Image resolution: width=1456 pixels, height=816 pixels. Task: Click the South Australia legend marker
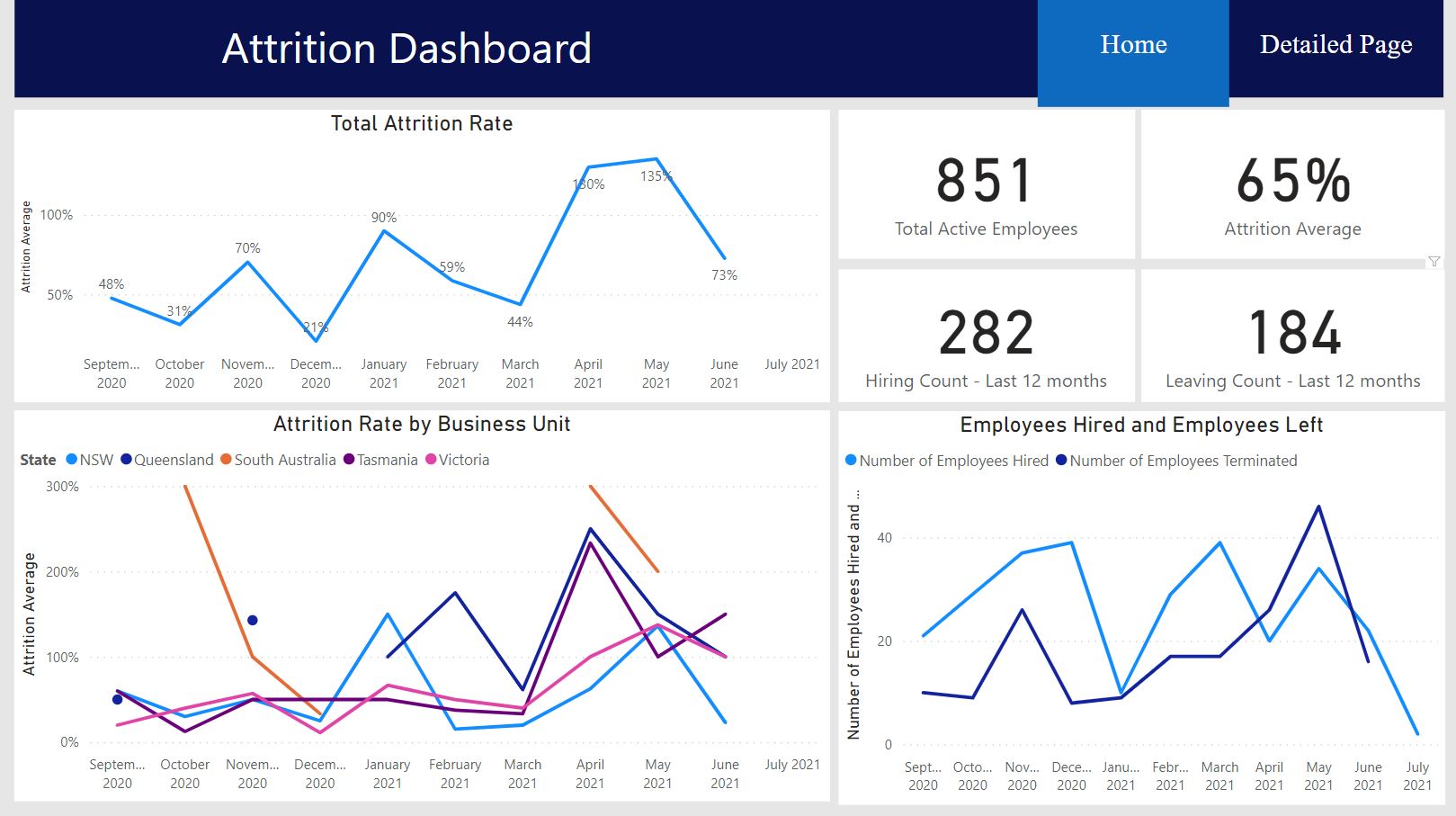click(227, 460)
